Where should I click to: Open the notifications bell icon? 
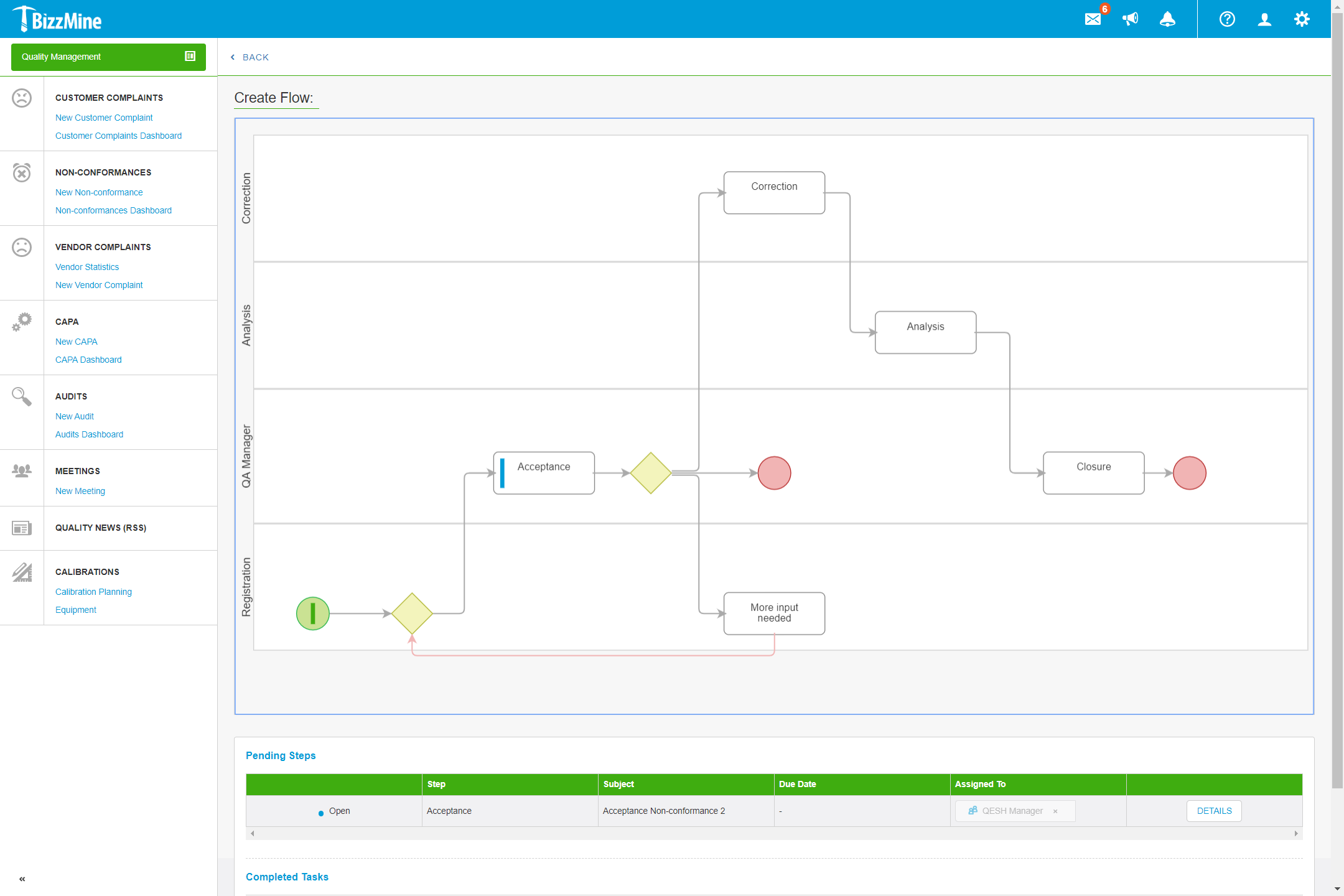pyautogui.click(x=1167, y=19)
